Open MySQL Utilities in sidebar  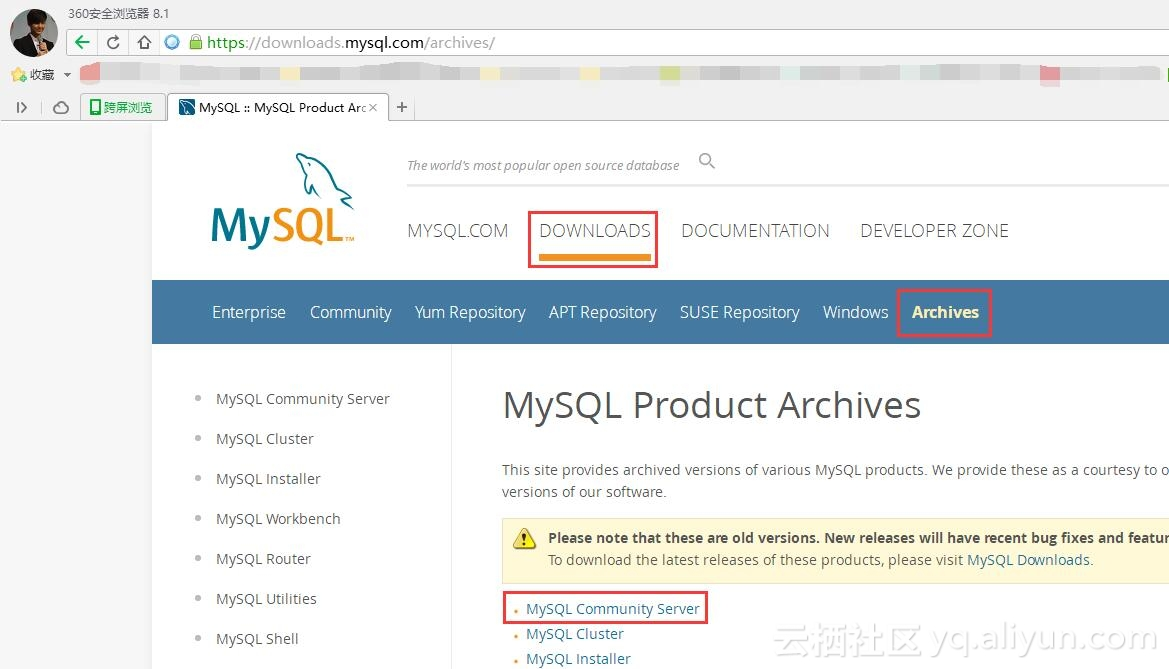(x=266, y=599)
